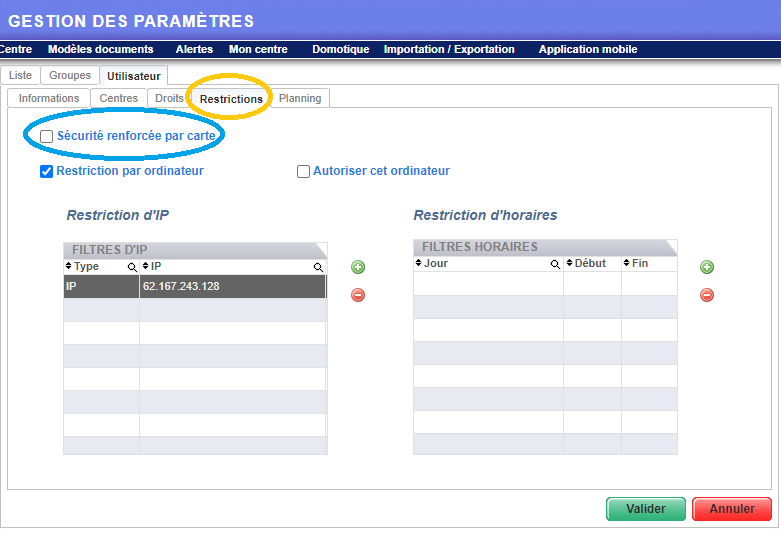Cancel with the red Annuler button

click(x=731, y=509)
